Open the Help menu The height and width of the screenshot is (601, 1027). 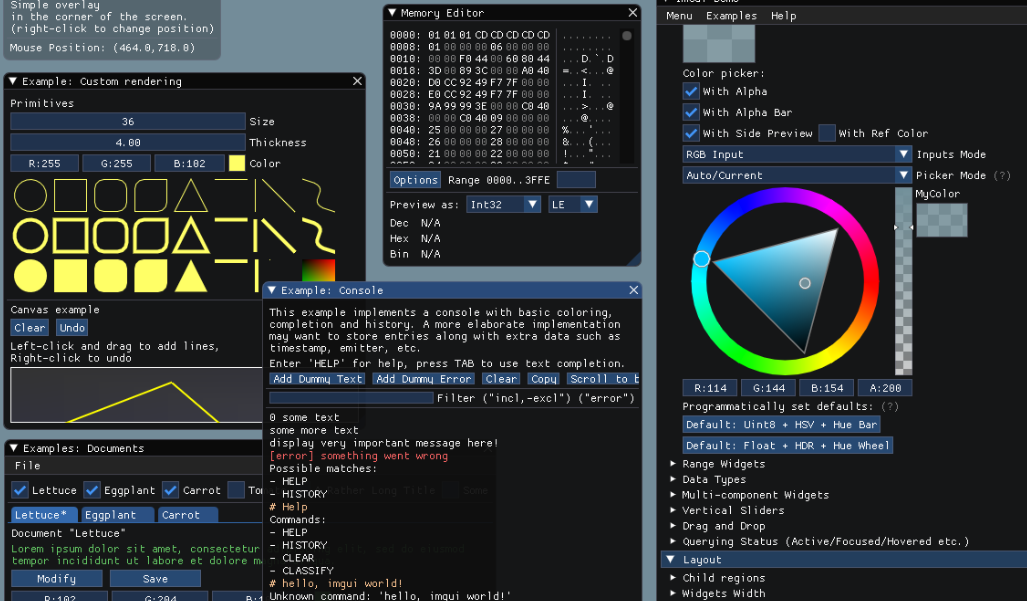pos(783,16)
